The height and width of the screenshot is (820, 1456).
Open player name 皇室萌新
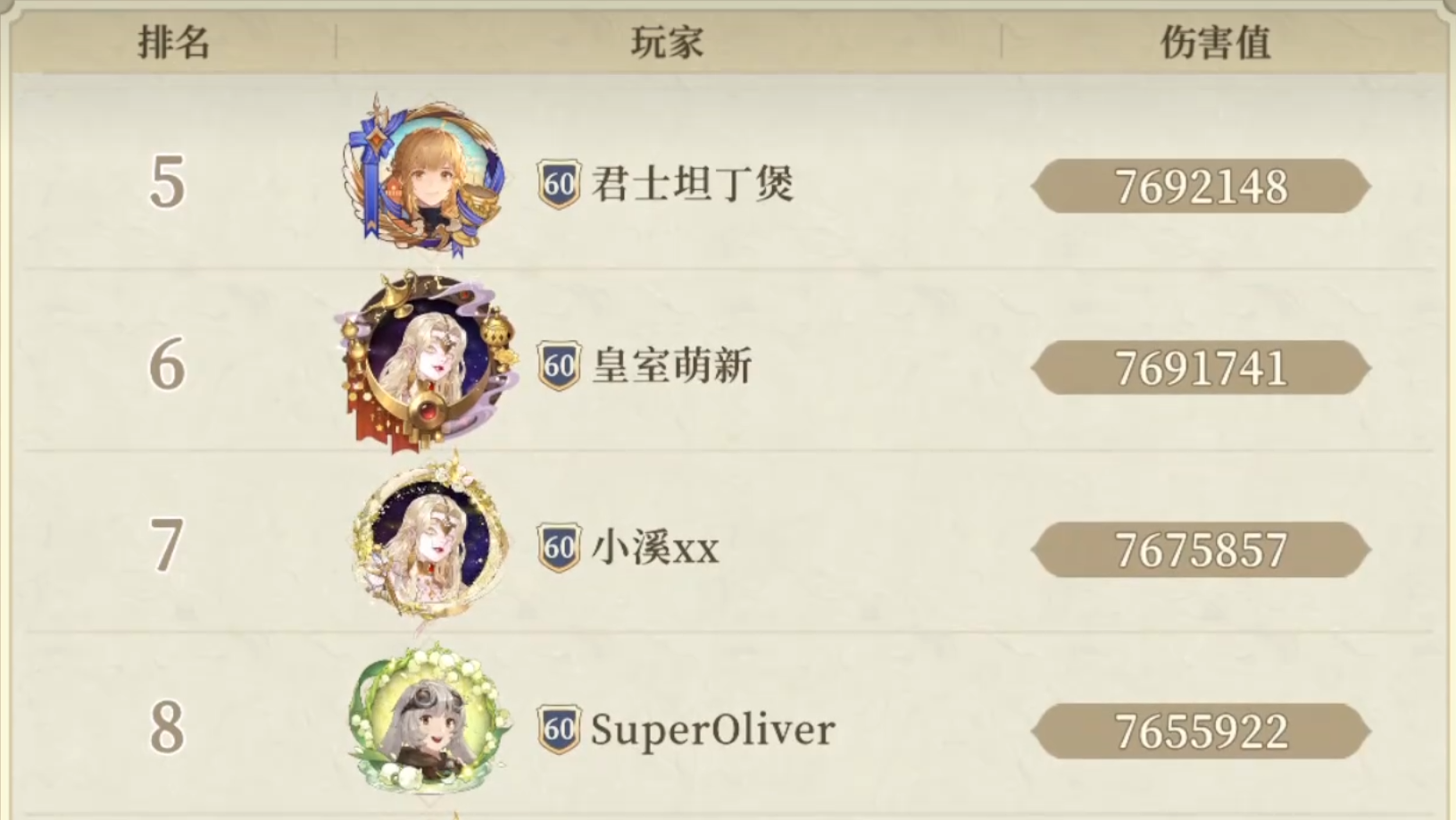(x=672, y=365)
